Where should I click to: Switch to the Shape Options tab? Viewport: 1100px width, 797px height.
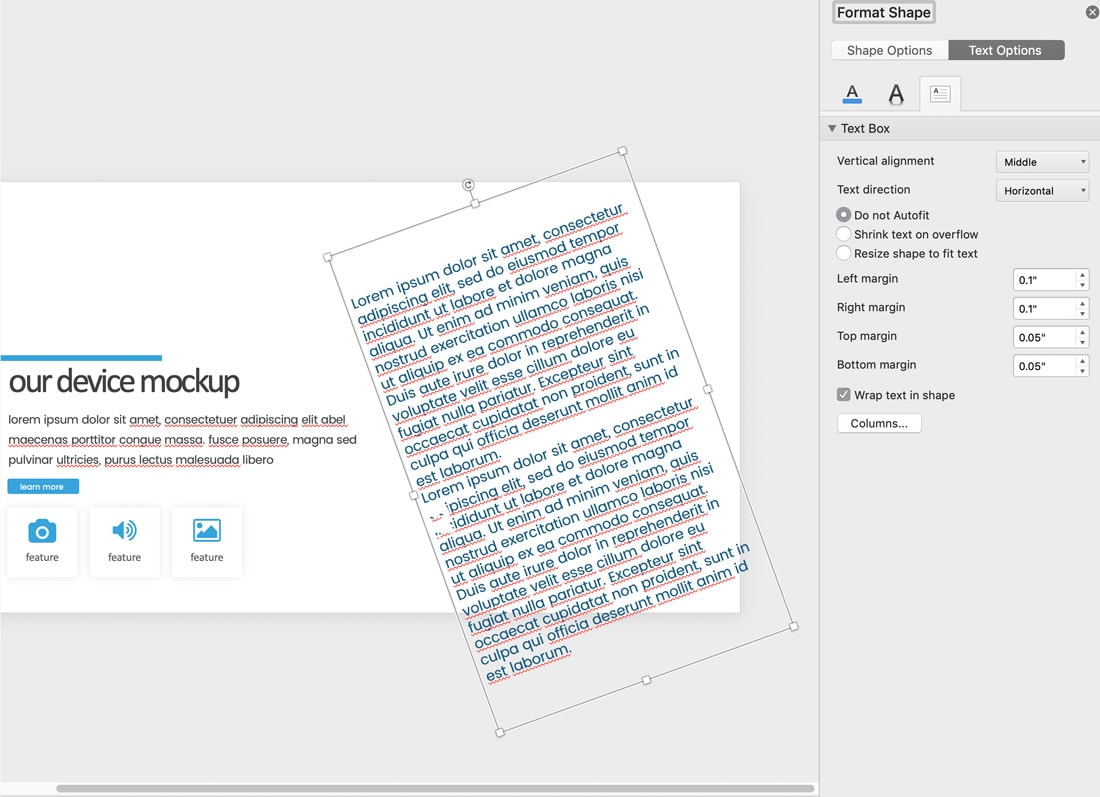(x=889, y=50)
